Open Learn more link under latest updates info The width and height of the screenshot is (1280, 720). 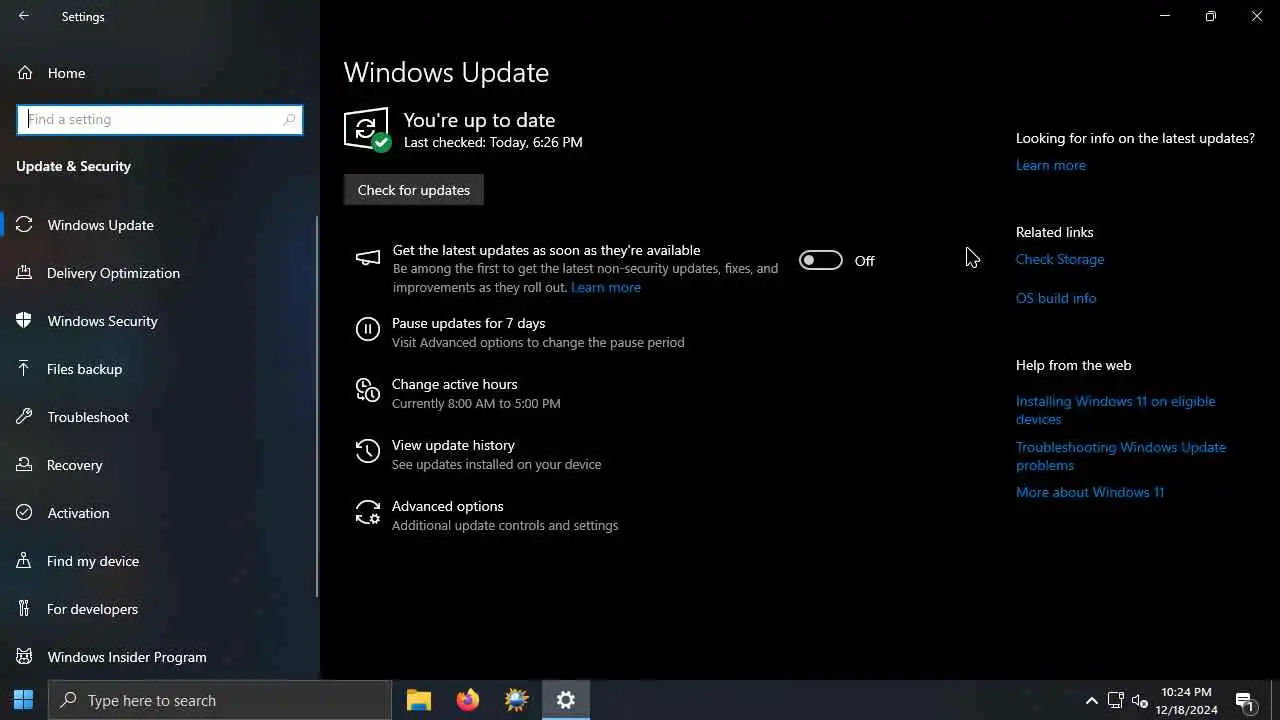1050,165
